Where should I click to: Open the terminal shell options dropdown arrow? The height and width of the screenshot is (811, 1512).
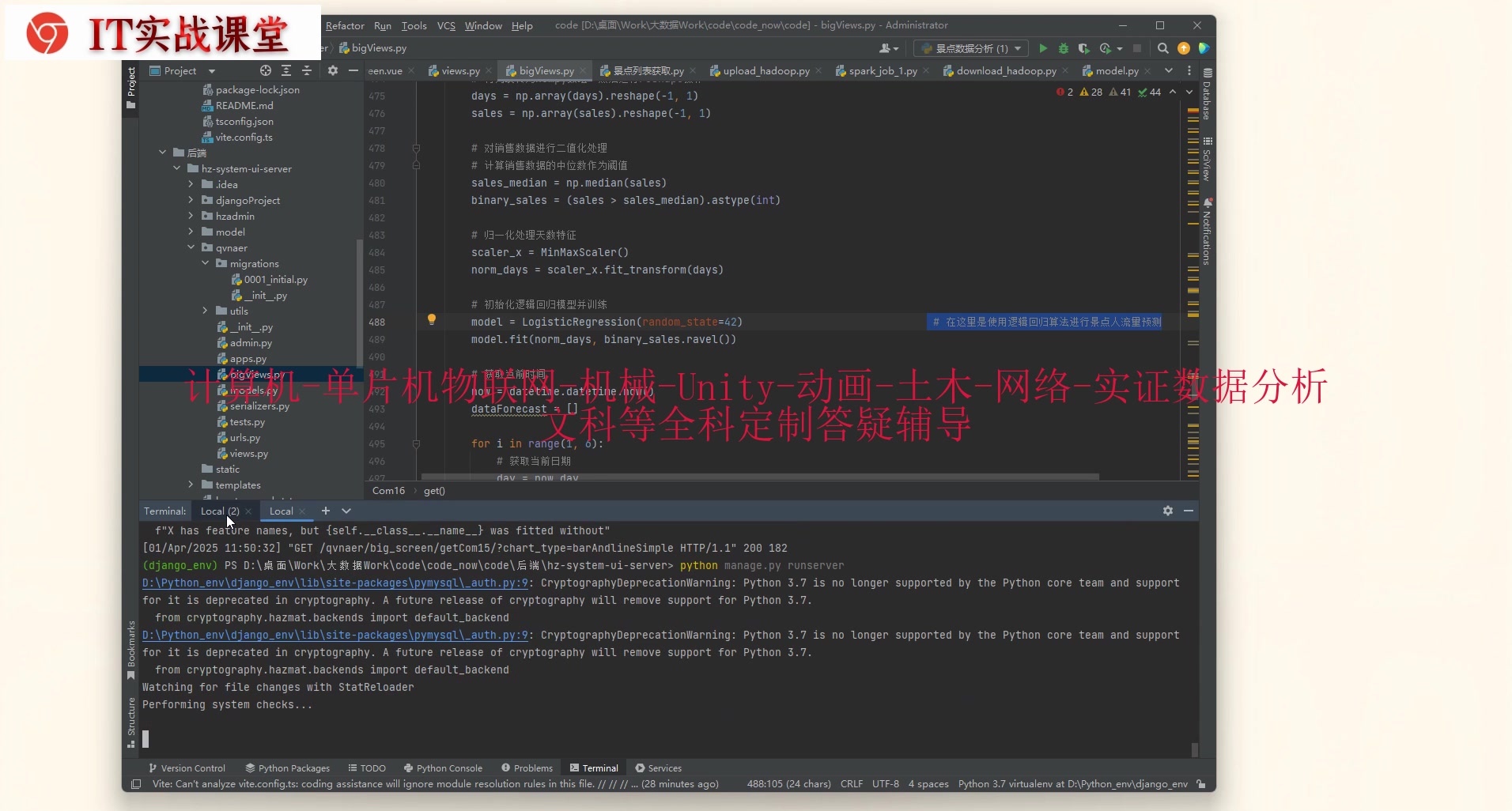[346, 511]
